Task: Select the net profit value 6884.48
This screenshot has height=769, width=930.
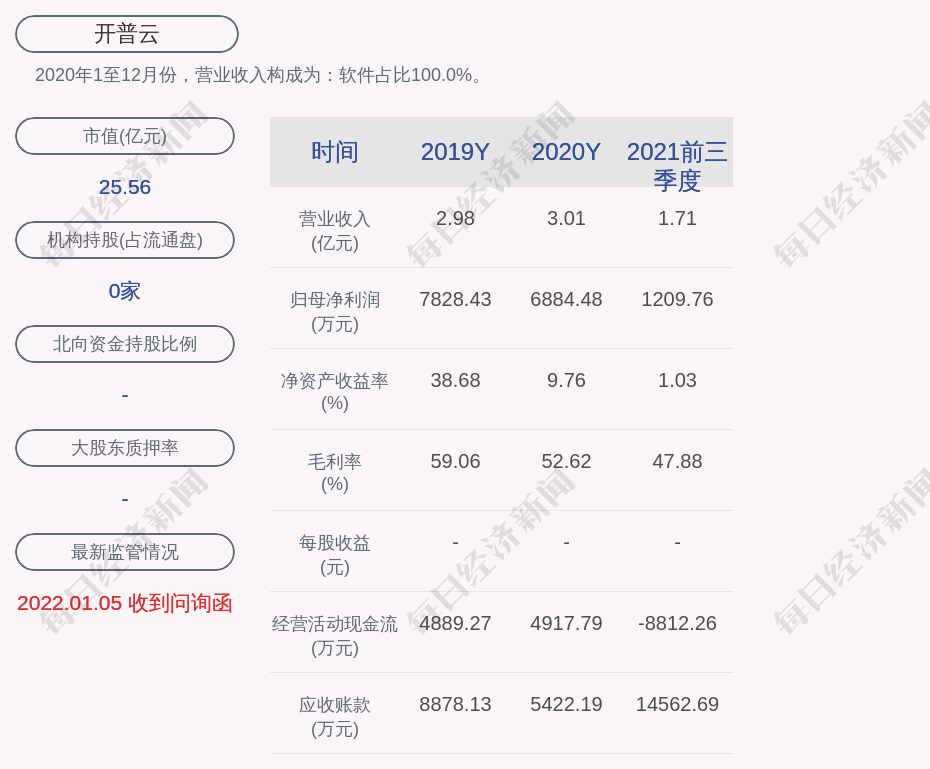Action: coord(566,299)
